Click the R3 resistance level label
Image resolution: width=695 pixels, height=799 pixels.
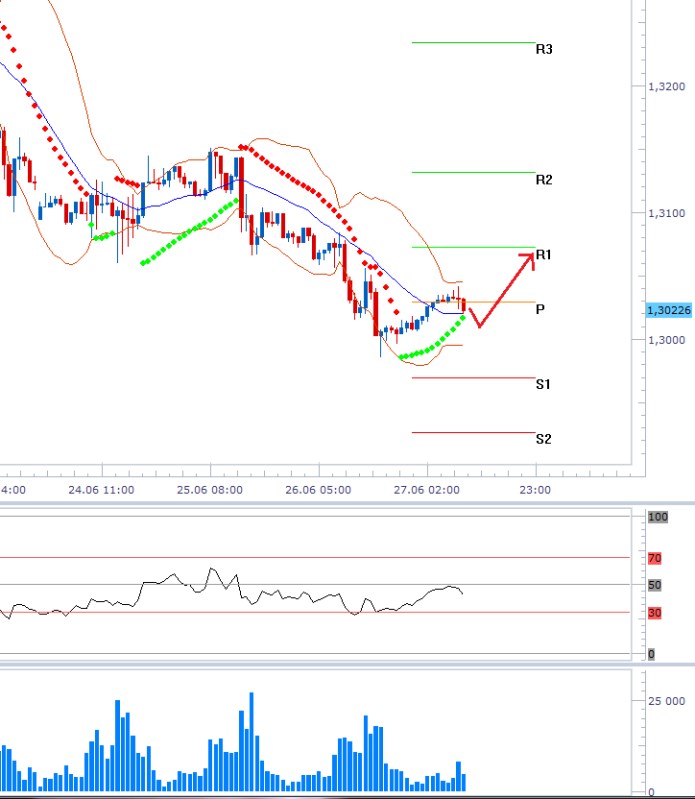pos(544,49)
